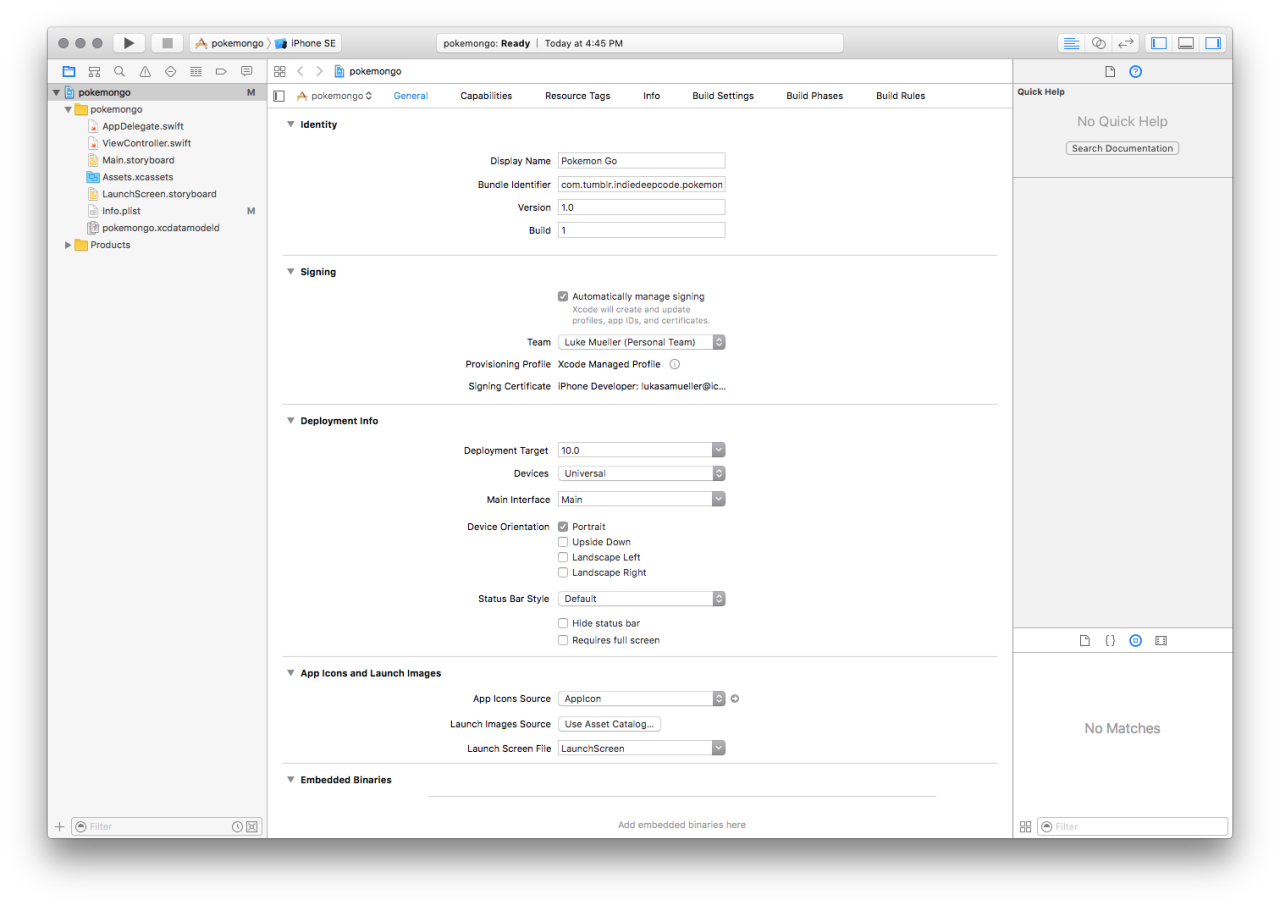Open the Status Bar Style dropdown
The width and height of the screenshot is (1280, 906).
point(641,599)
